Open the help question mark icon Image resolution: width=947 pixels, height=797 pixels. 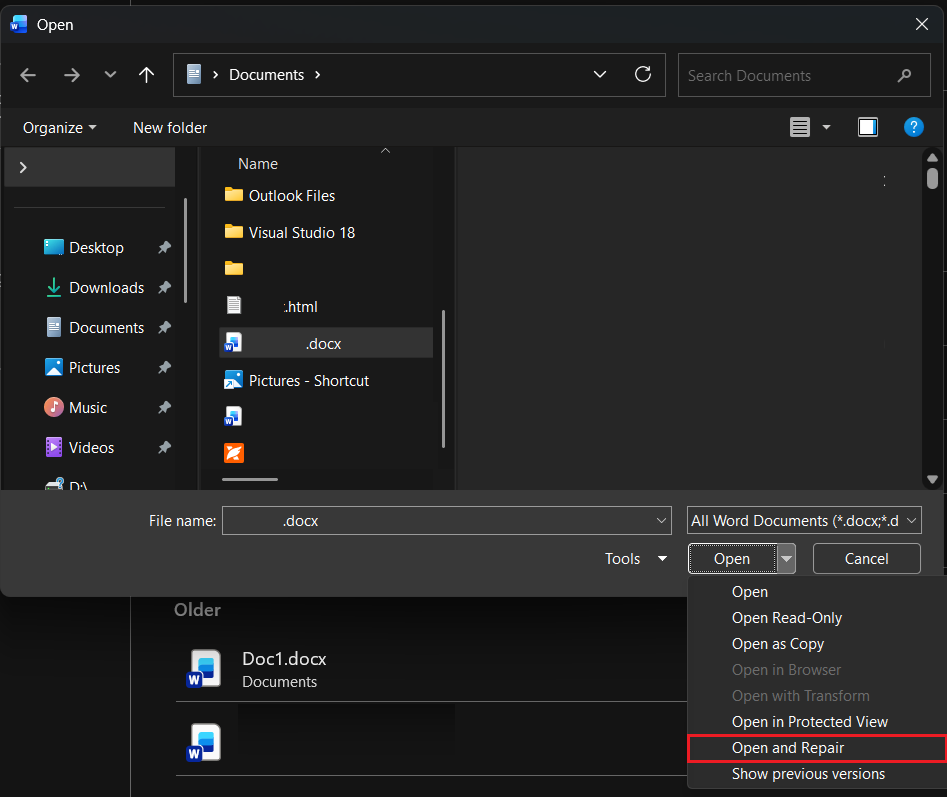point(913,127)
